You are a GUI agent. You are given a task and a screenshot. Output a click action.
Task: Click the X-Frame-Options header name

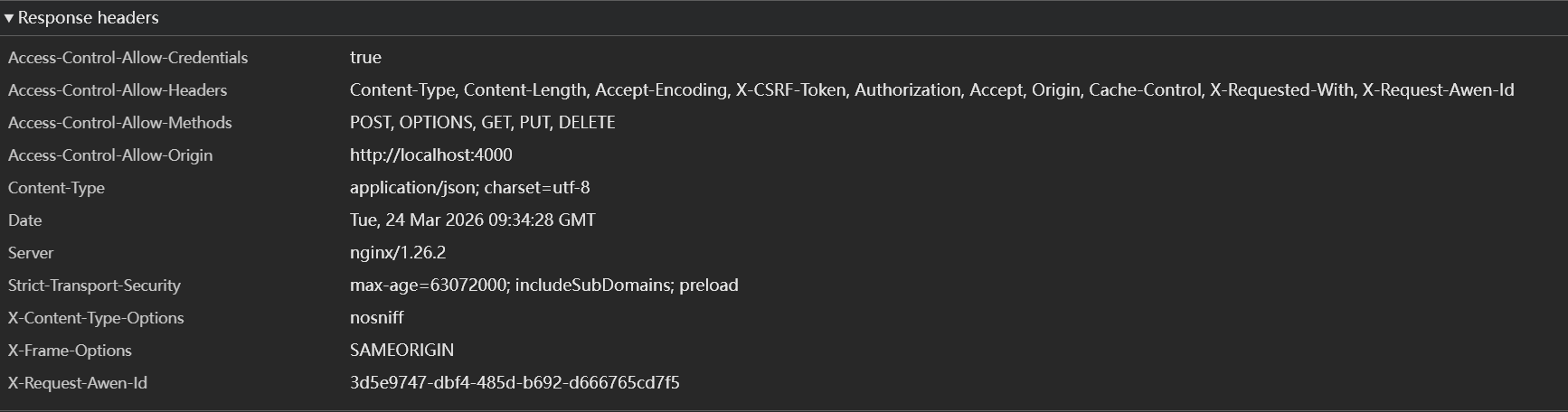[70, 351]
